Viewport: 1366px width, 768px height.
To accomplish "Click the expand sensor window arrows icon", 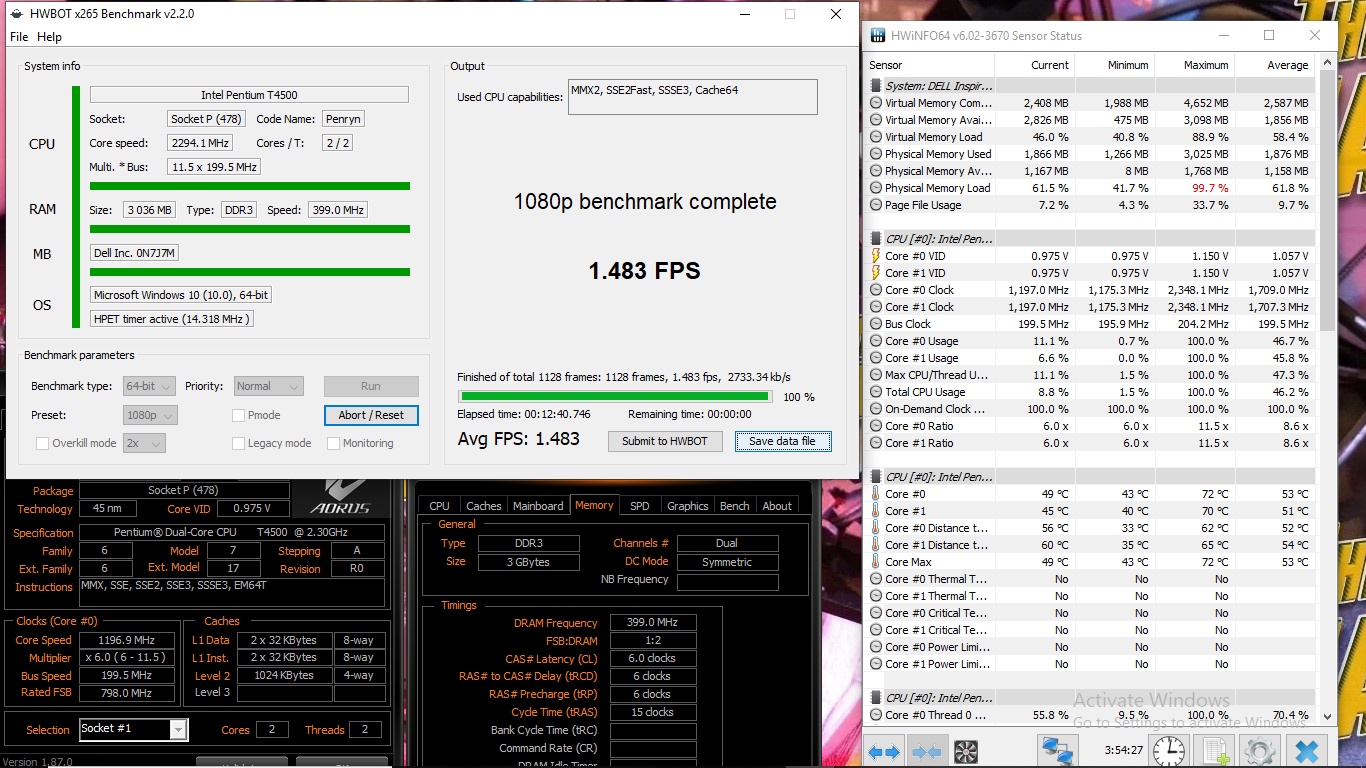I will click(886, 751).
